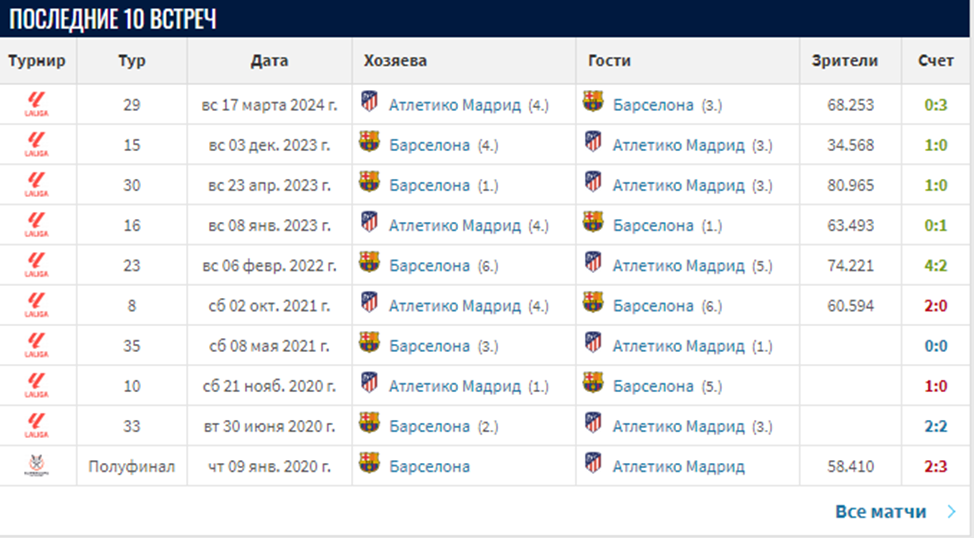Click the "Дата" column header
Viewport: 974px width, 538px height.
click(269, 61)
